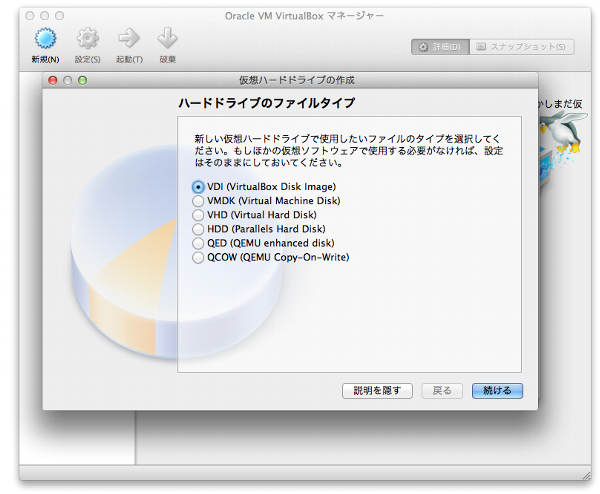Close the 仮想ハードドライブの作成 dialog with red button
The width and height of the screenshot is (600, 494).
pyautogui.click(x=53, y=80)
